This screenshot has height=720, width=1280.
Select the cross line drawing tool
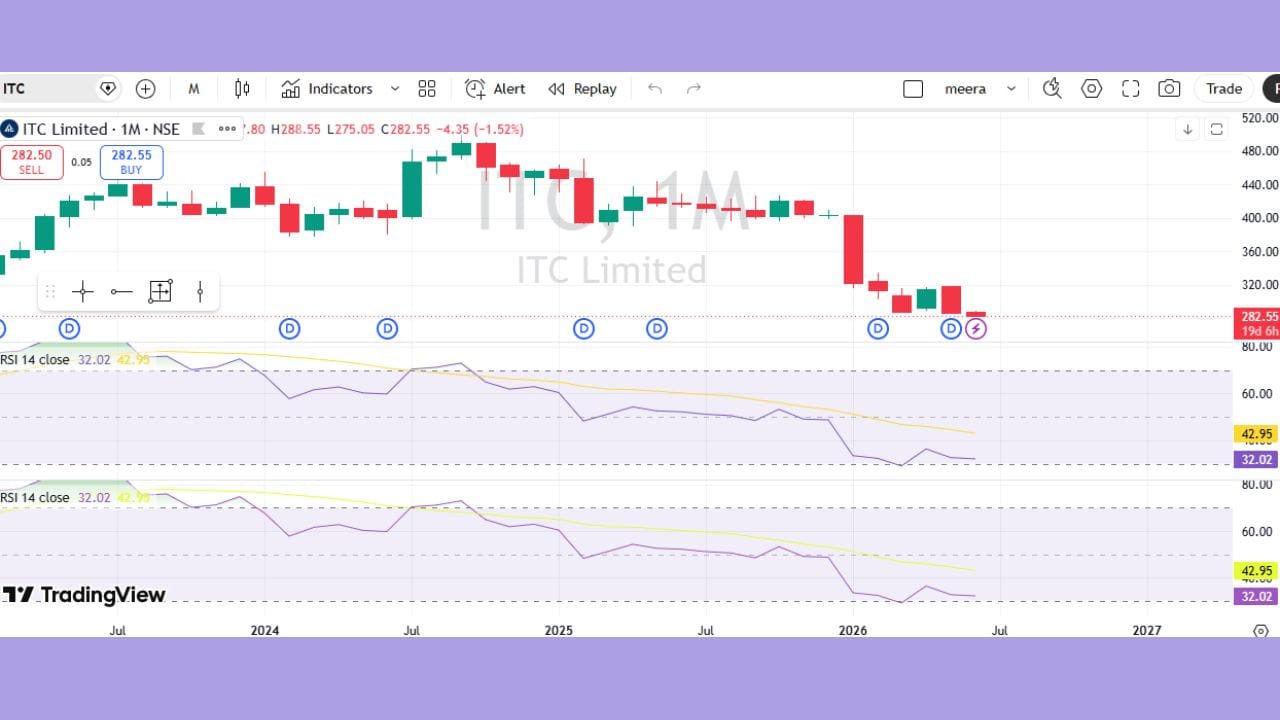click(x=83, y=292)
